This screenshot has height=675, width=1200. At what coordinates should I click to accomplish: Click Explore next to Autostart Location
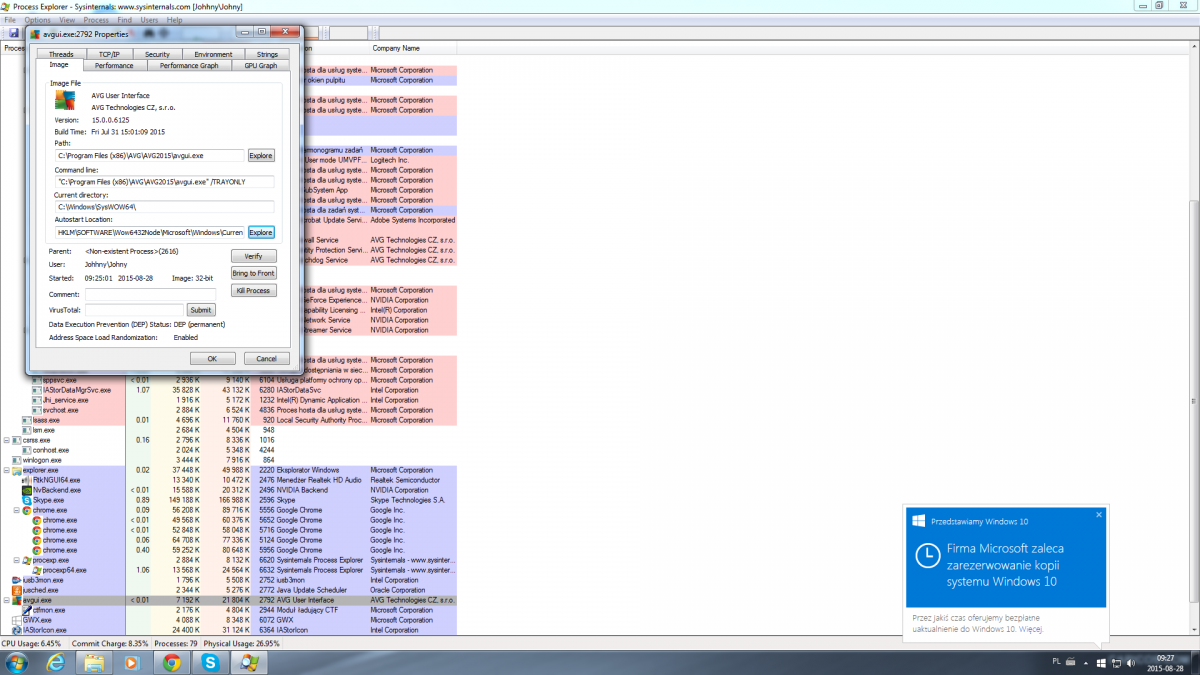[261, 232]
